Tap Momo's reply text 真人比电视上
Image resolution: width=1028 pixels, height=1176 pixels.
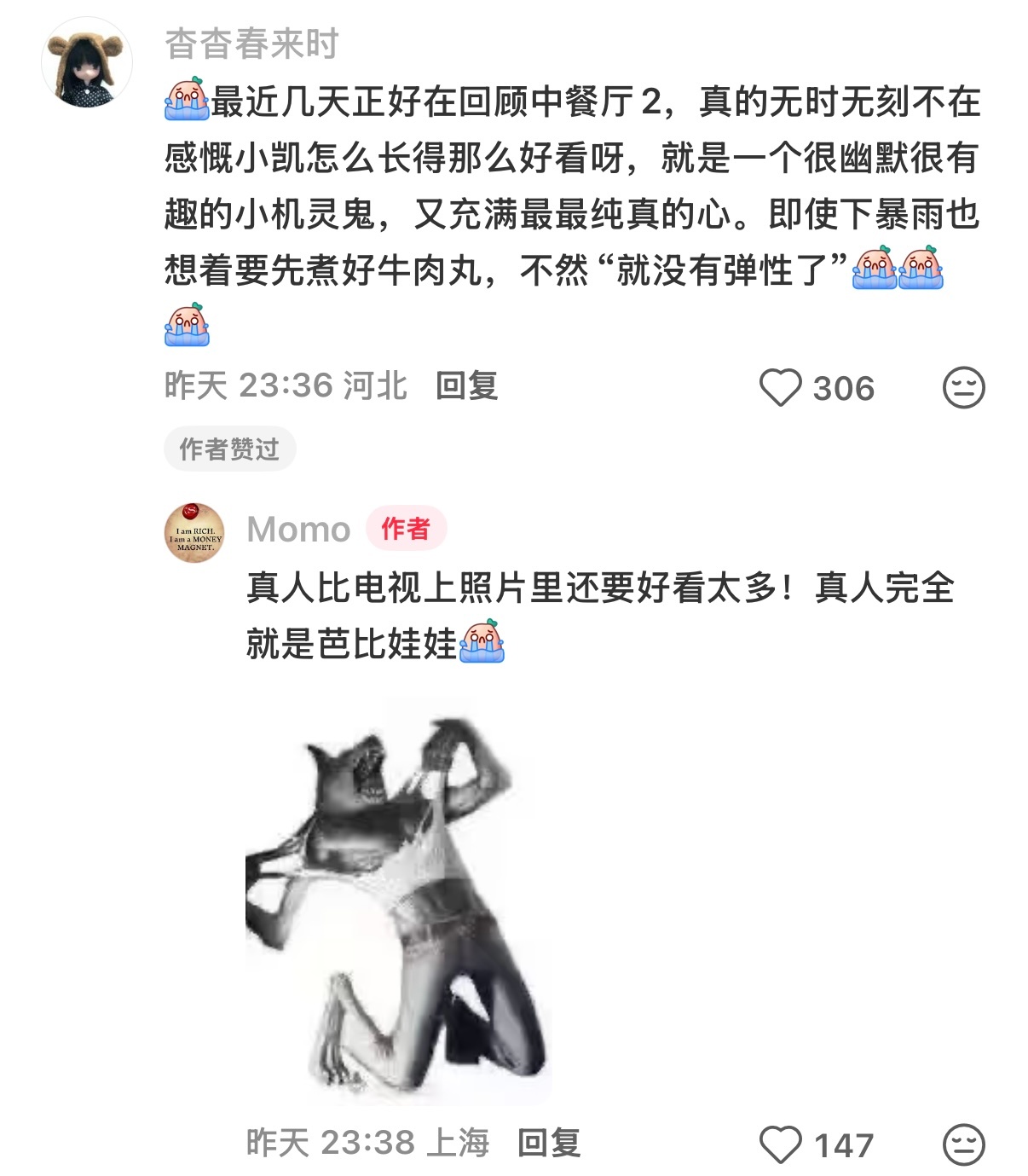pyautogui.click(x=600, y=616)
